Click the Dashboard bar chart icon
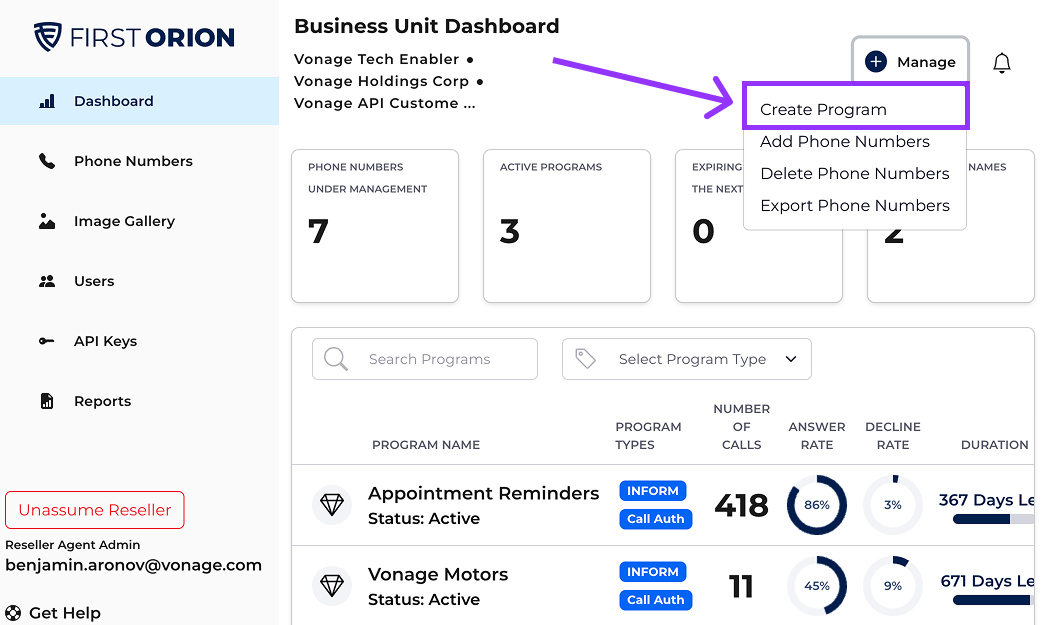Screen dimensions: 1042x625 47,101
